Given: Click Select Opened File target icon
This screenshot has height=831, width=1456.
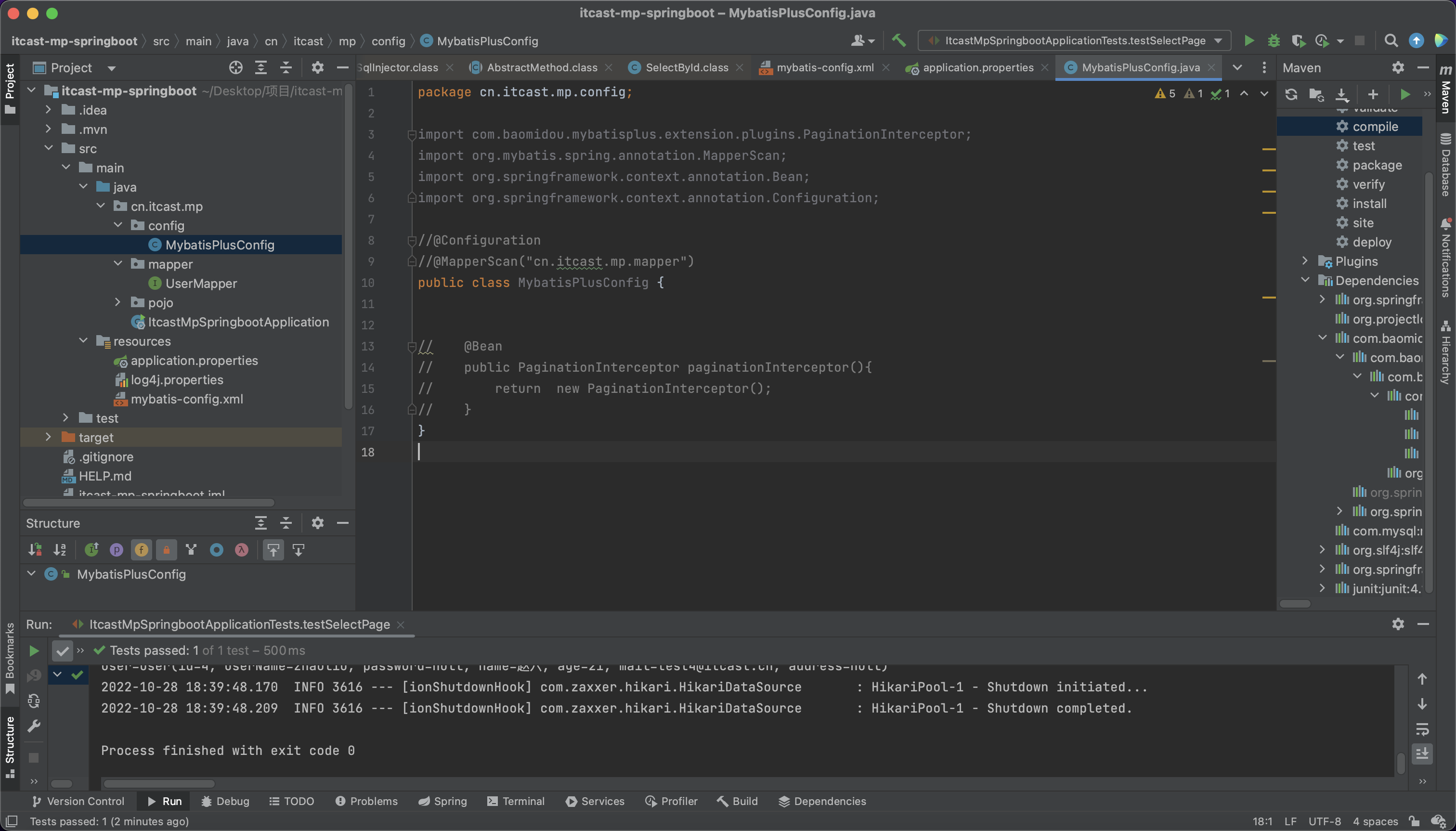Looking at the screenshot, I should [236, 68].
